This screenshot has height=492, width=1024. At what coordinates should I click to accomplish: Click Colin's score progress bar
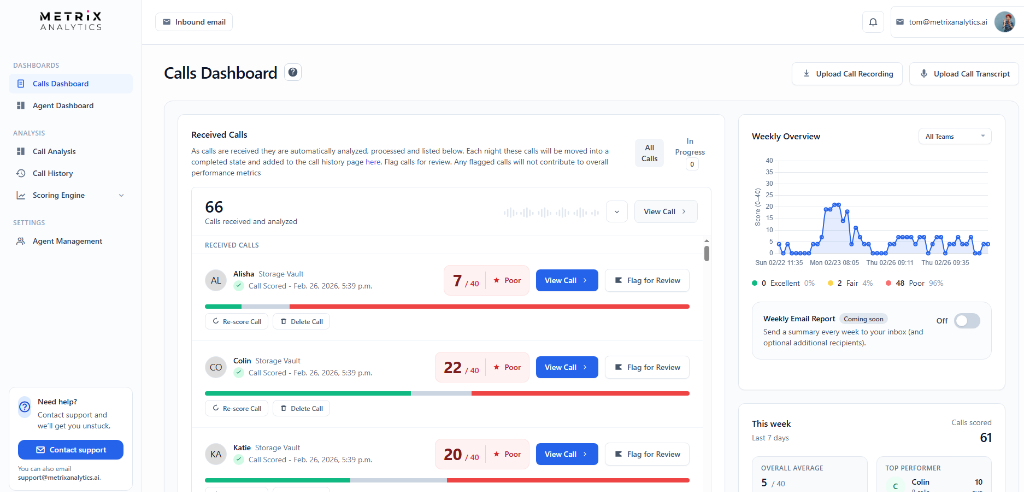point(447,393)
